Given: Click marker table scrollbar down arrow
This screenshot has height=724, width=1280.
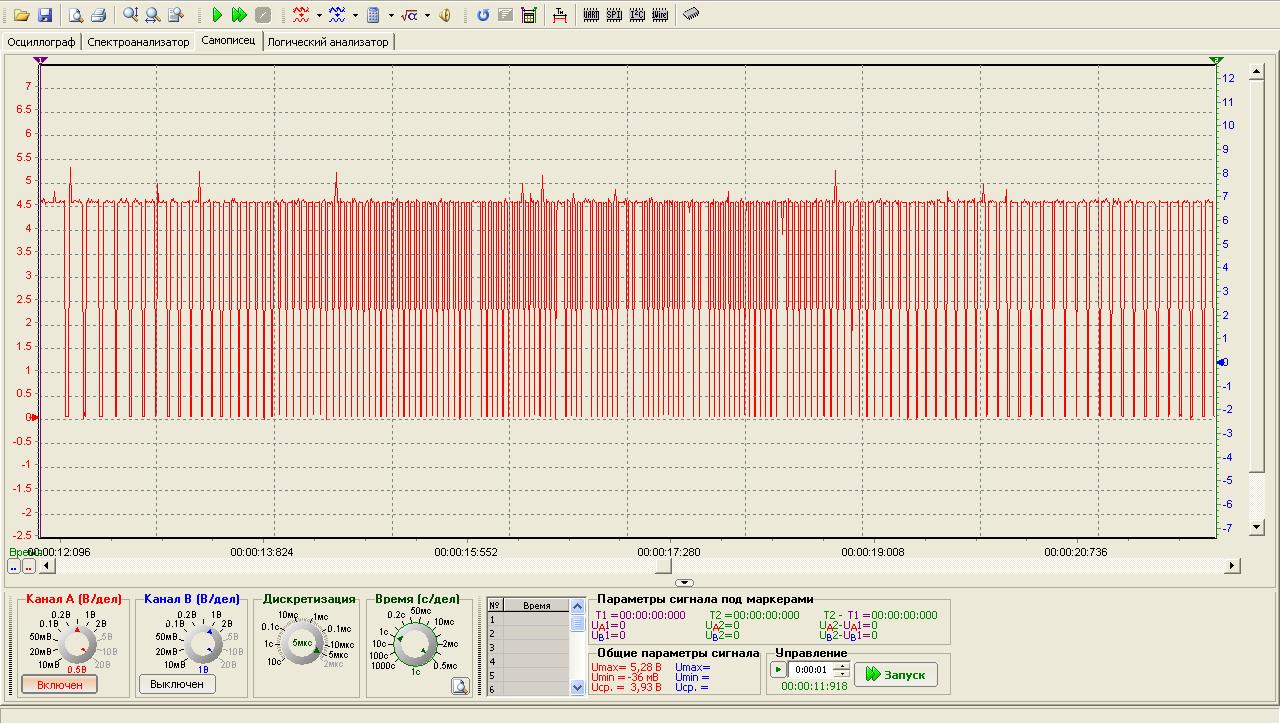Looking at the screenshot, I should [x=577, y=687].
